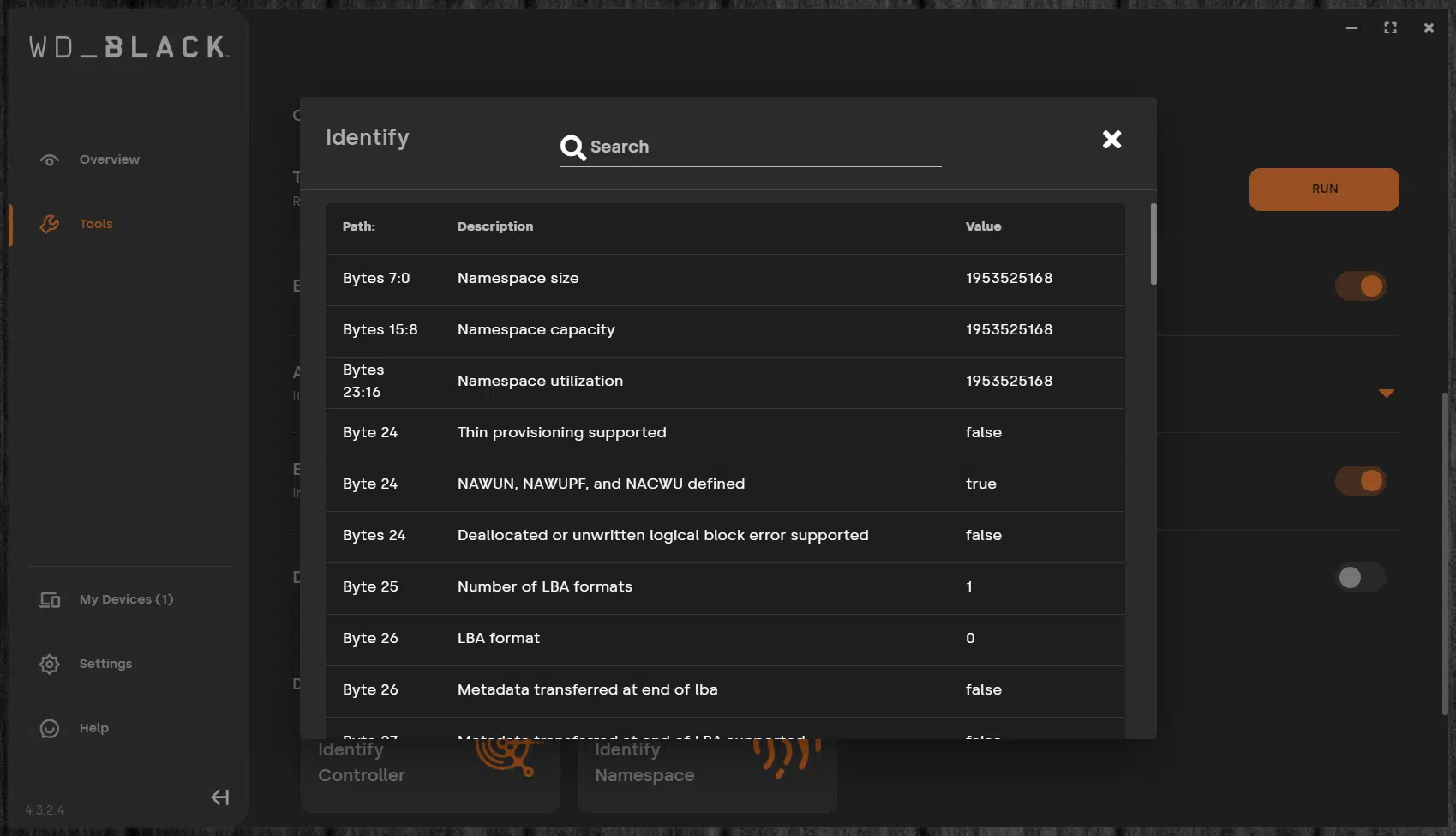Click the value 1 for LBA formats

coord(969,586)
